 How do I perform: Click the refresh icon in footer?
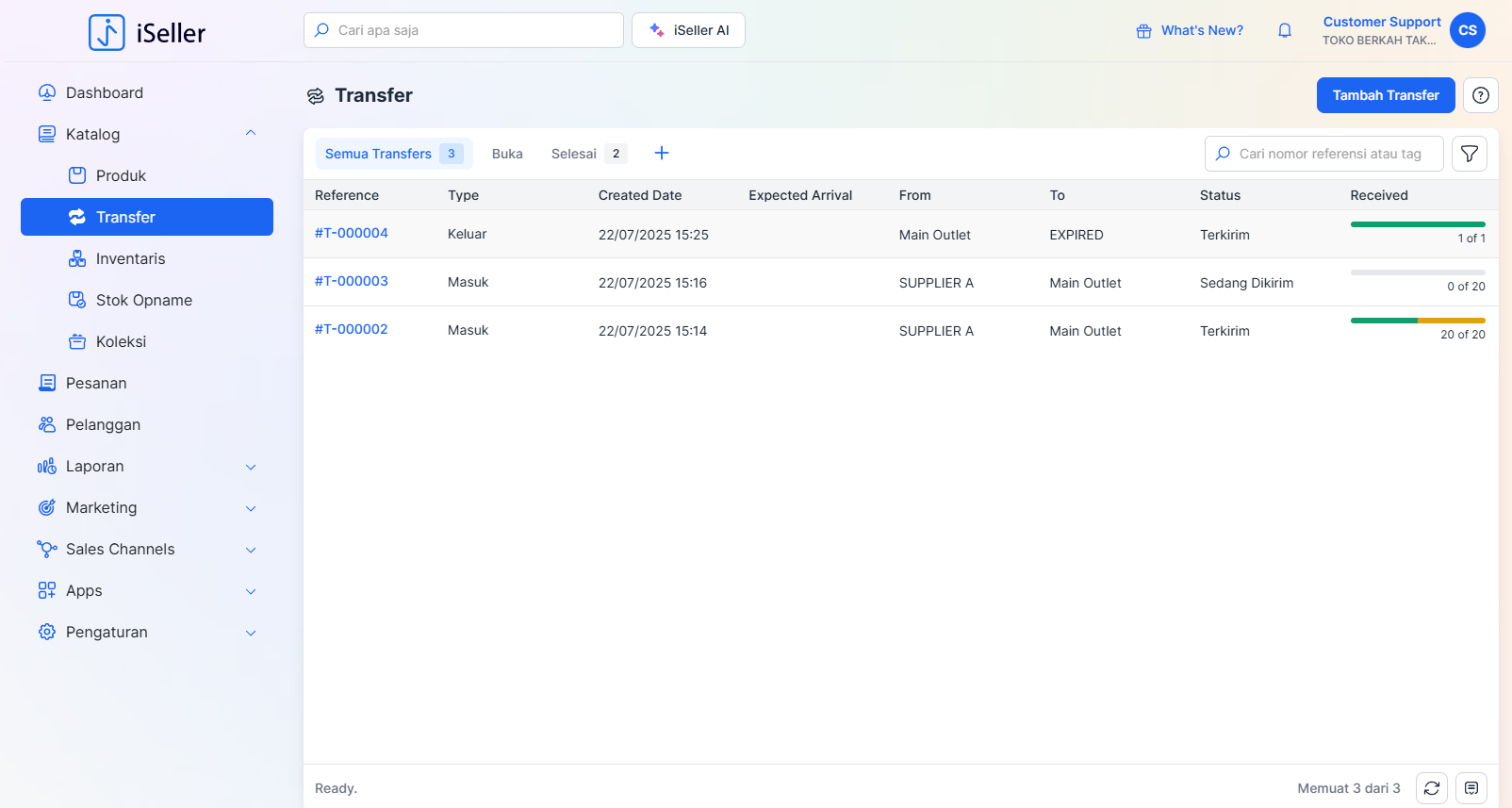point(1431,788)
